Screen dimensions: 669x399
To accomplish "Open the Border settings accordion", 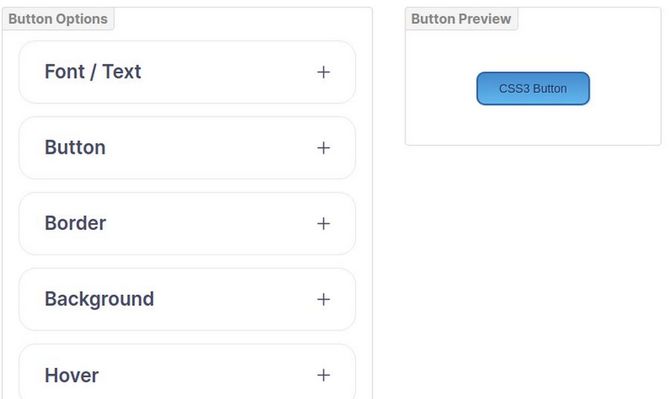I will point(187,224).
